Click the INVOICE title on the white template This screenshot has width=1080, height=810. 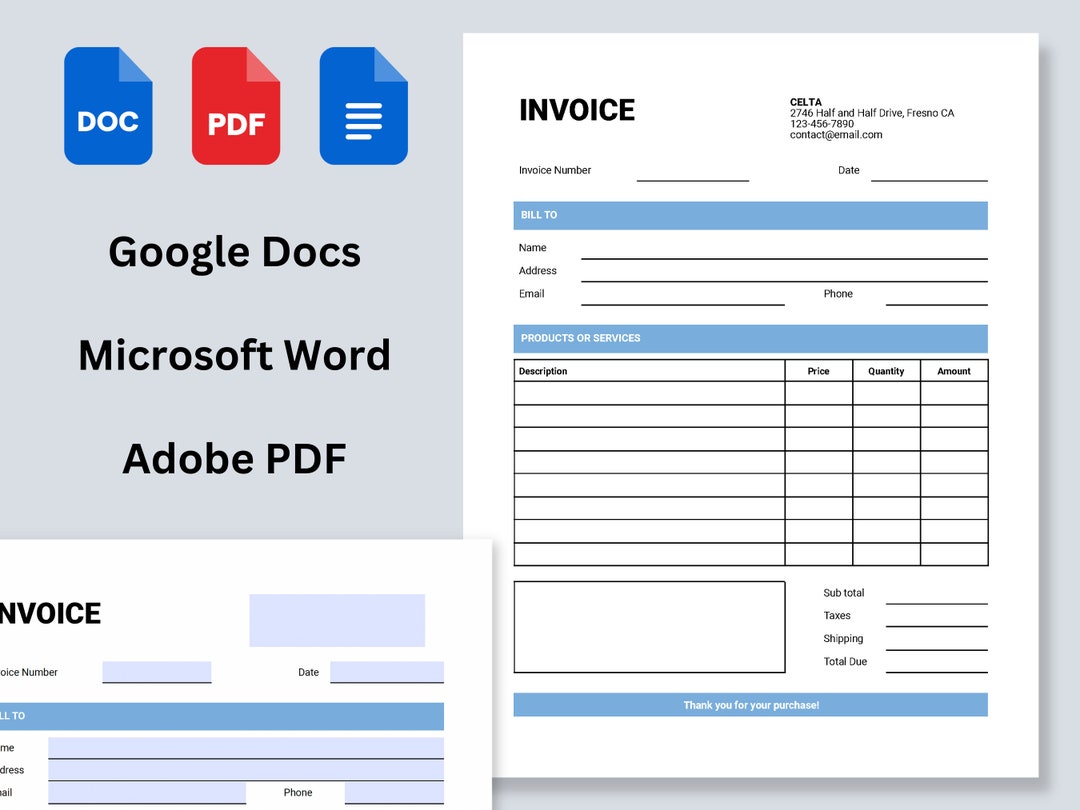pos(577,110)
